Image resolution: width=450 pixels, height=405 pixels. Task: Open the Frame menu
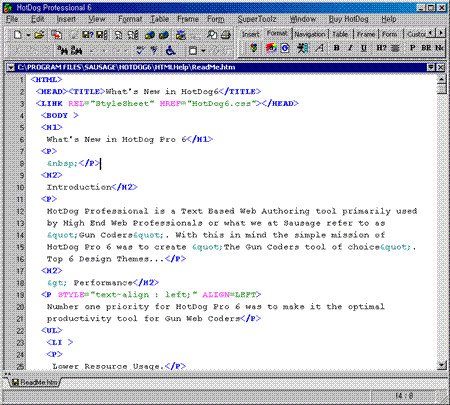click(x=188, y=19)
